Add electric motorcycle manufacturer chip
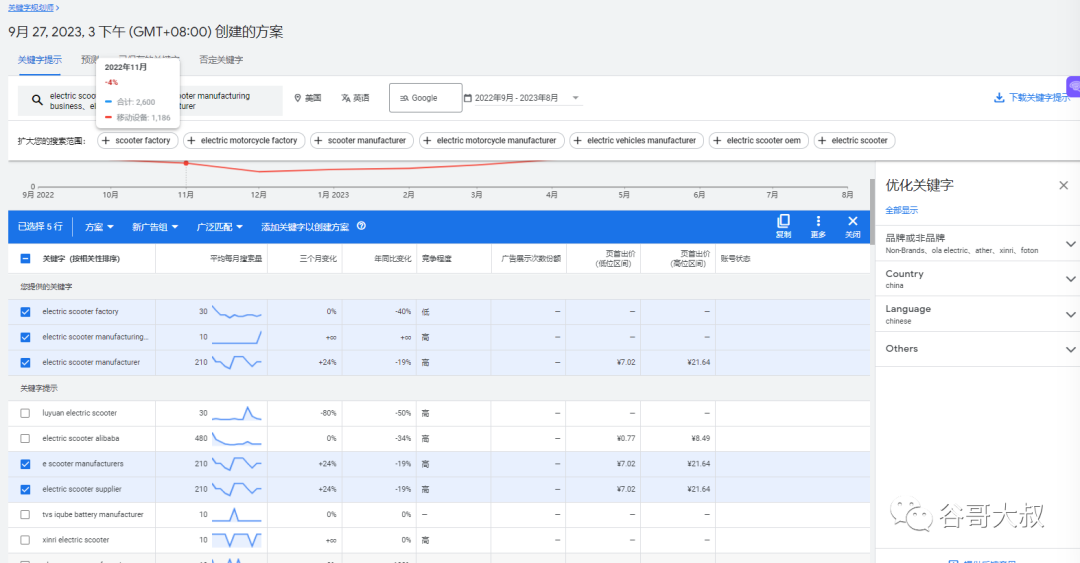The height and width of the screenshot is (563, 1080). click(492, 141)
